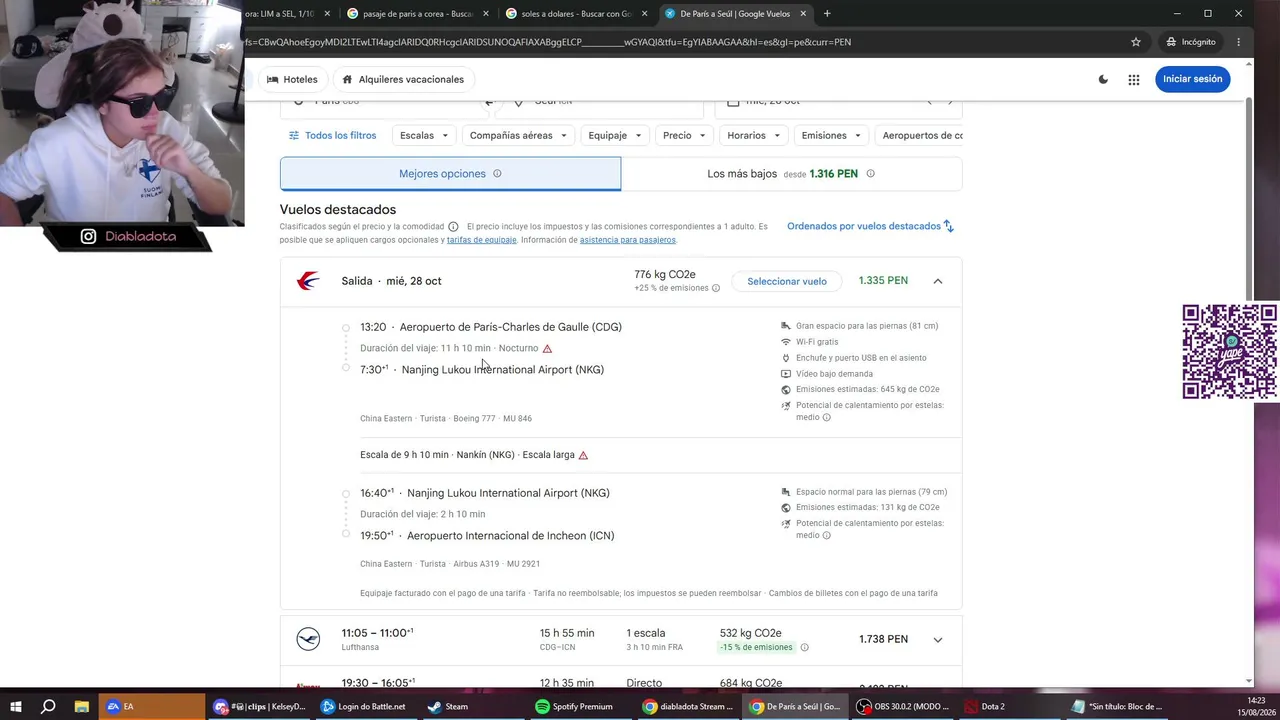Open File Explorer from the taskbar
Image resolution: width=1280 pixels, height=720 pixels.
pos(81,706)
